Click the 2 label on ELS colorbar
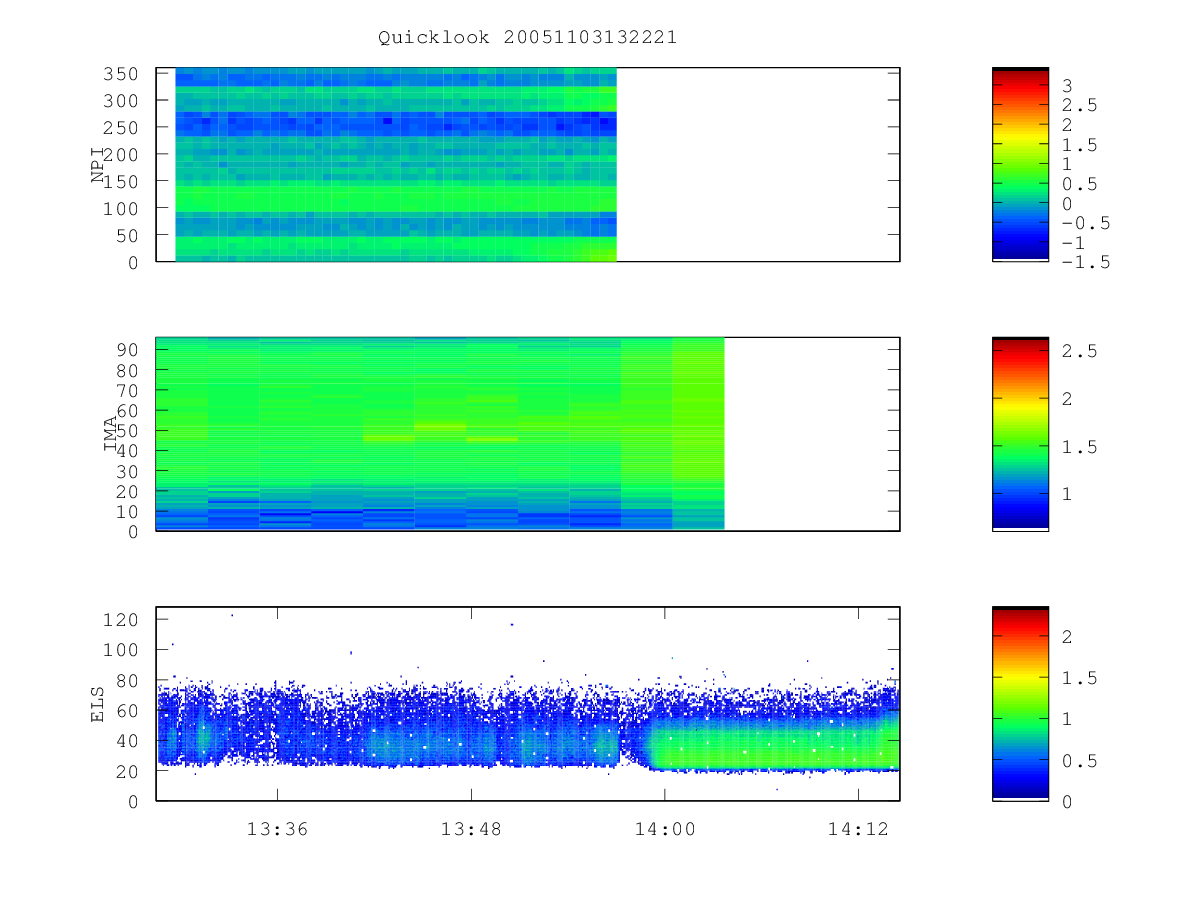 tap(1067, 636)
